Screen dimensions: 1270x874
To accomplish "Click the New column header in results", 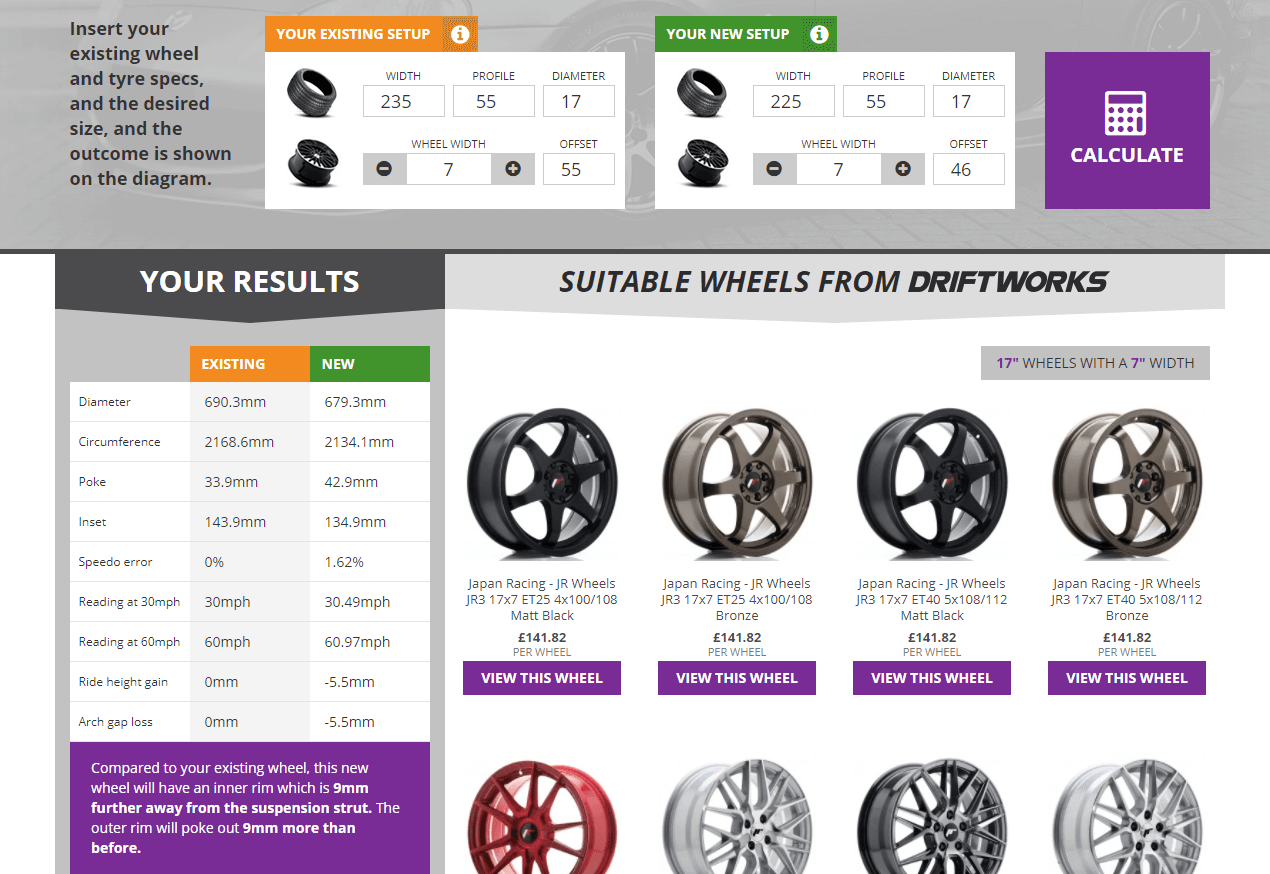I will click(370, 364).
